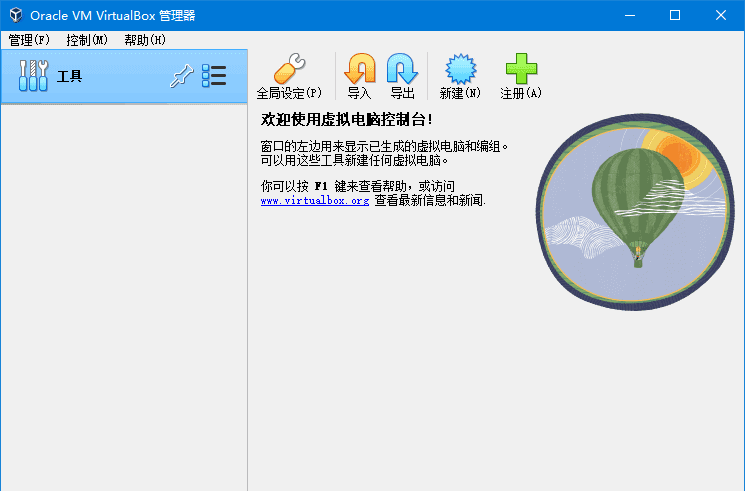Click the pin icon in 工具 row

click(181, 76)
